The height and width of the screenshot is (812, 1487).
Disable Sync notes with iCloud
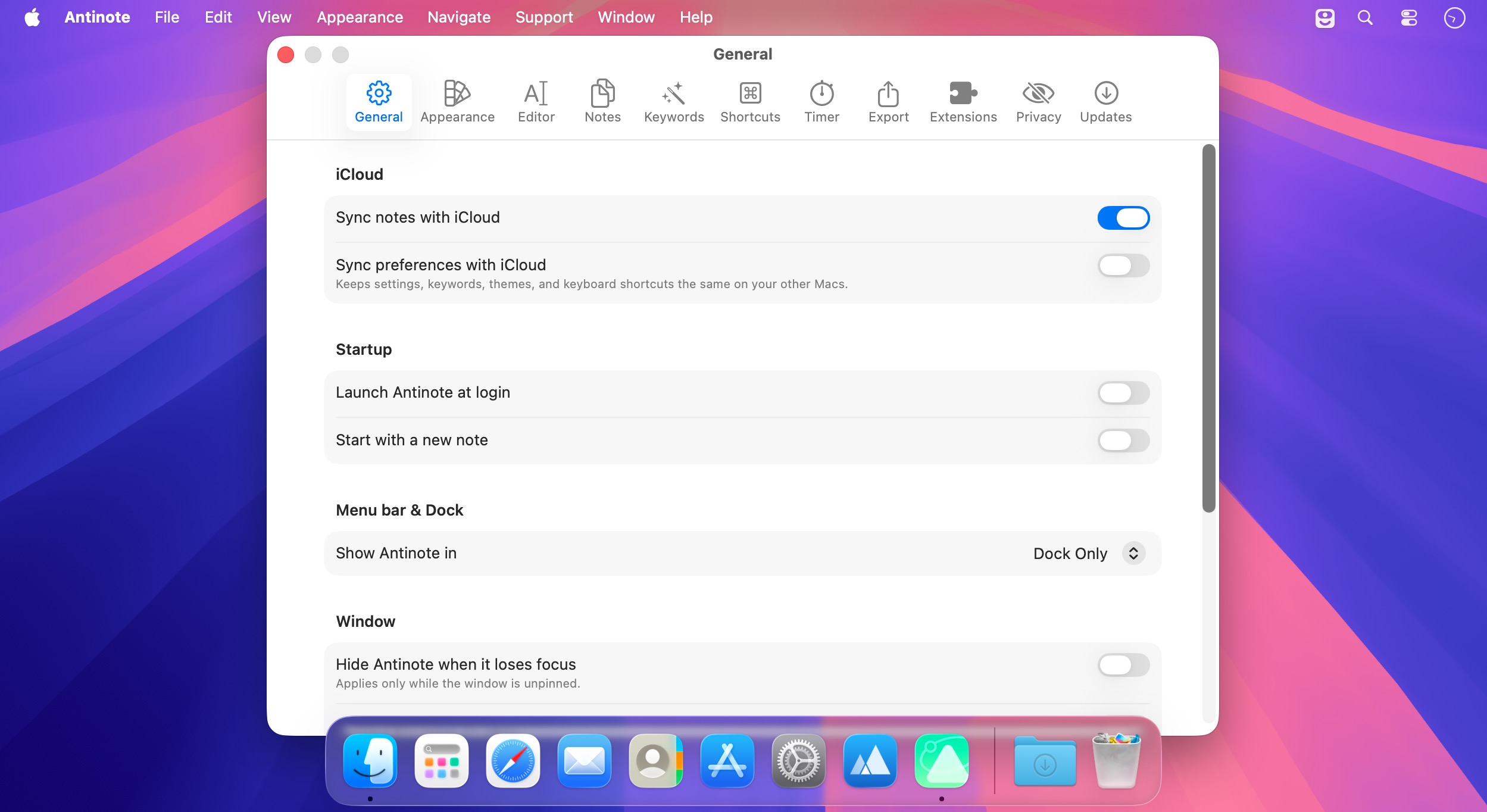[x=1123, y=218]
